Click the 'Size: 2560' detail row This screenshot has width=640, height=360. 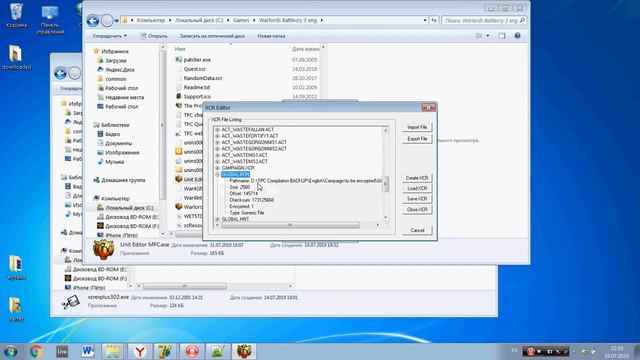240,187
